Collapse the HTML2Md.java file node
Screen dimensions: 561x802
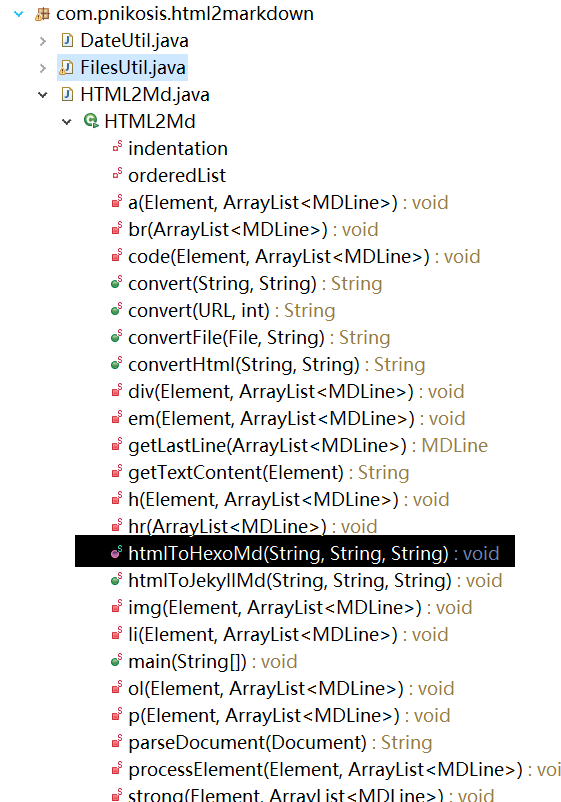(x=43, y=95)
